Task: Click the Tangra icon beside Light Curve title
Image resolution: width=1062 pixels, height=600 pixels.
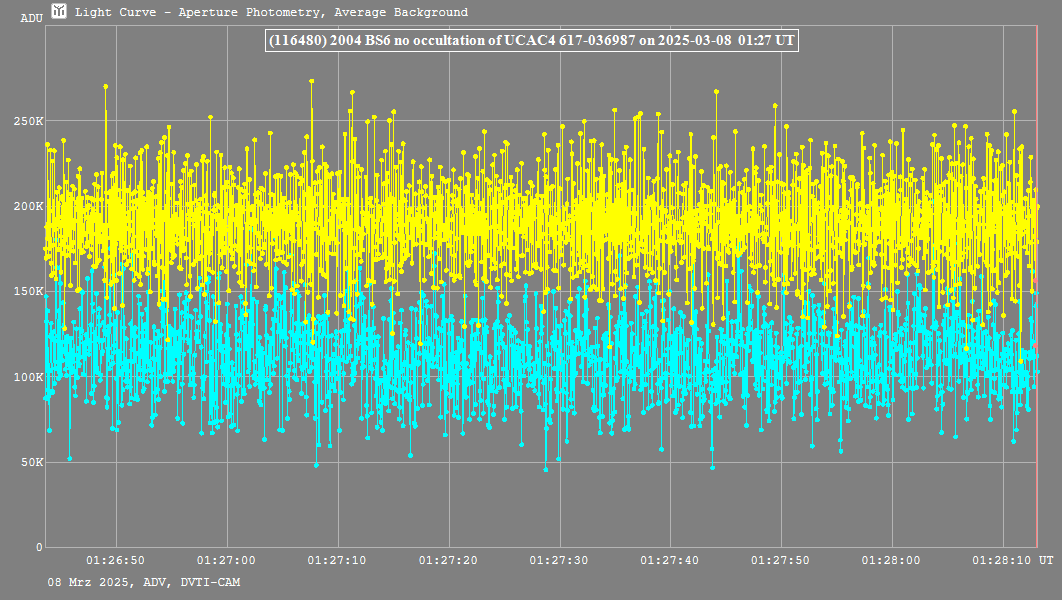Action: click(59, 12)
